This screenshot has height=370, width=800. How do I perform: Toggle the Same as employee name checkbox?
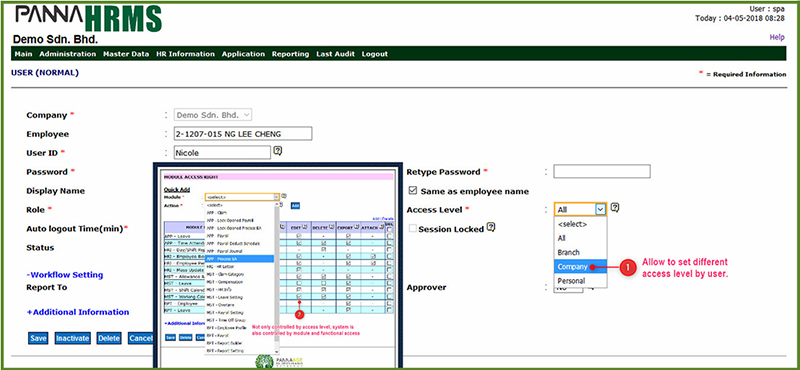point(413,191)
